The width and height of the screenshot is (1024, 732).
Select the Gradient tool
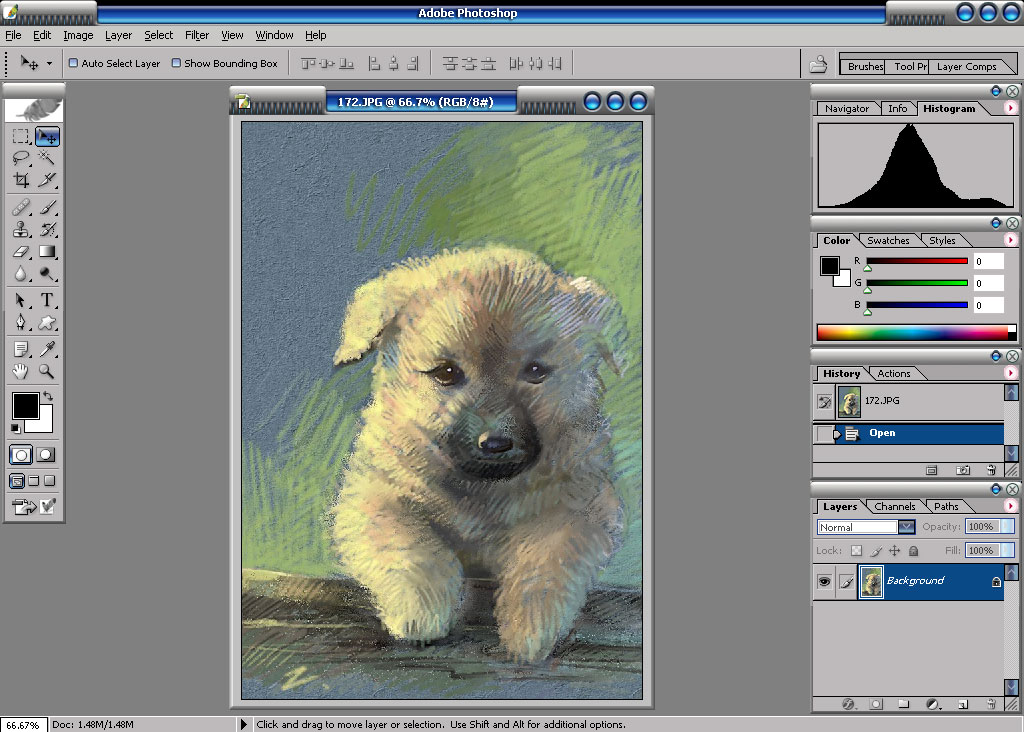coord(47,251)
